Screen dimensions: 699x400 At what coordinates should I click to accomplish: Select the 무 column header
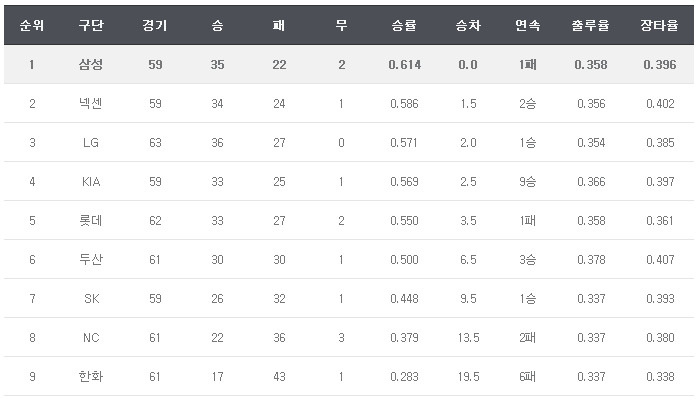pyautogui.click(x=341, y=25)
